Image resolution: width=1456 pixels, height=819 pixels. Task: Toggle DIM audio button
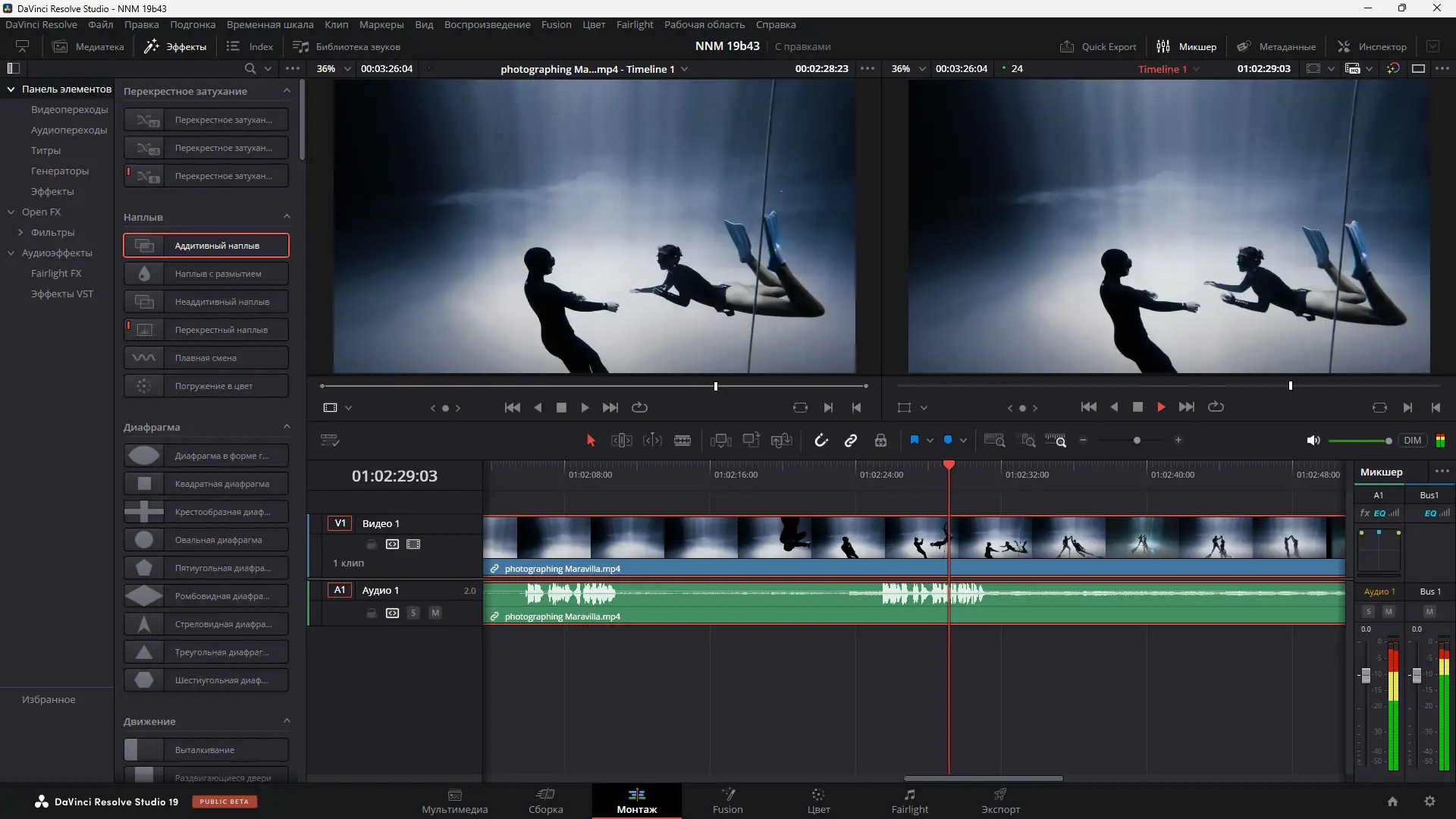point(1412,441)
